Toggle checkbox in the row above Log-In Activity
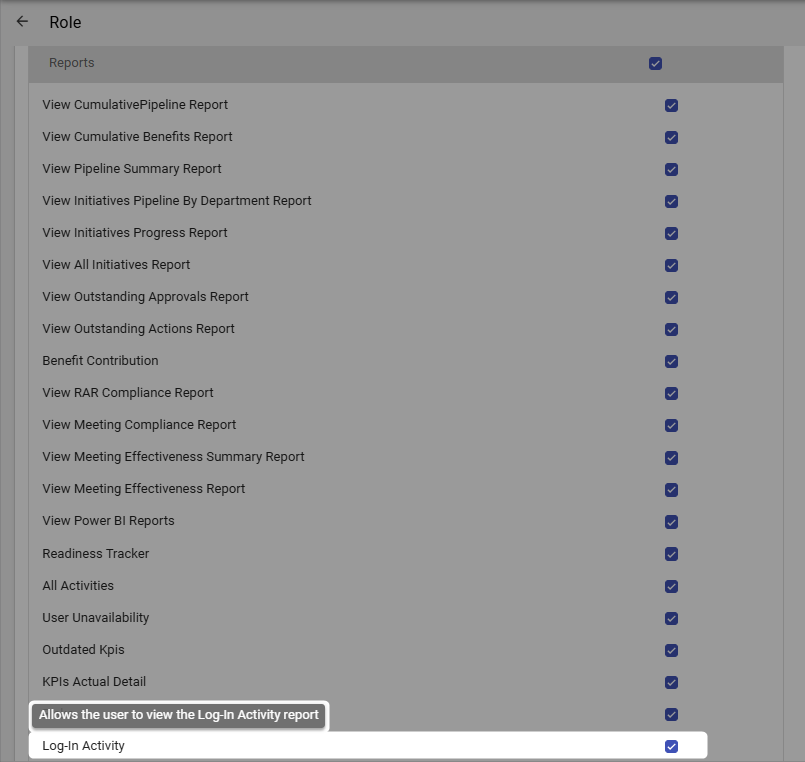805x762 pixels. [x=671, y=715]
